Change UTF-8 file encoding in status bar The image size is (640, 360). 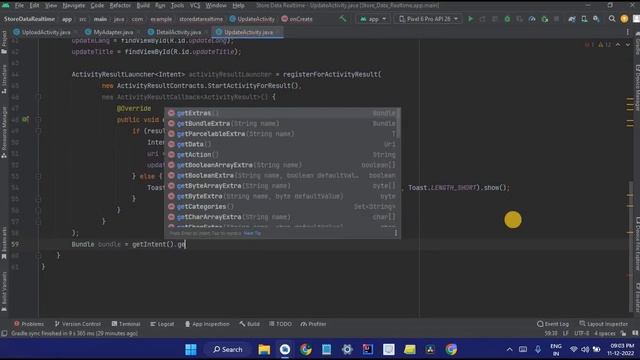click(582, 333)
